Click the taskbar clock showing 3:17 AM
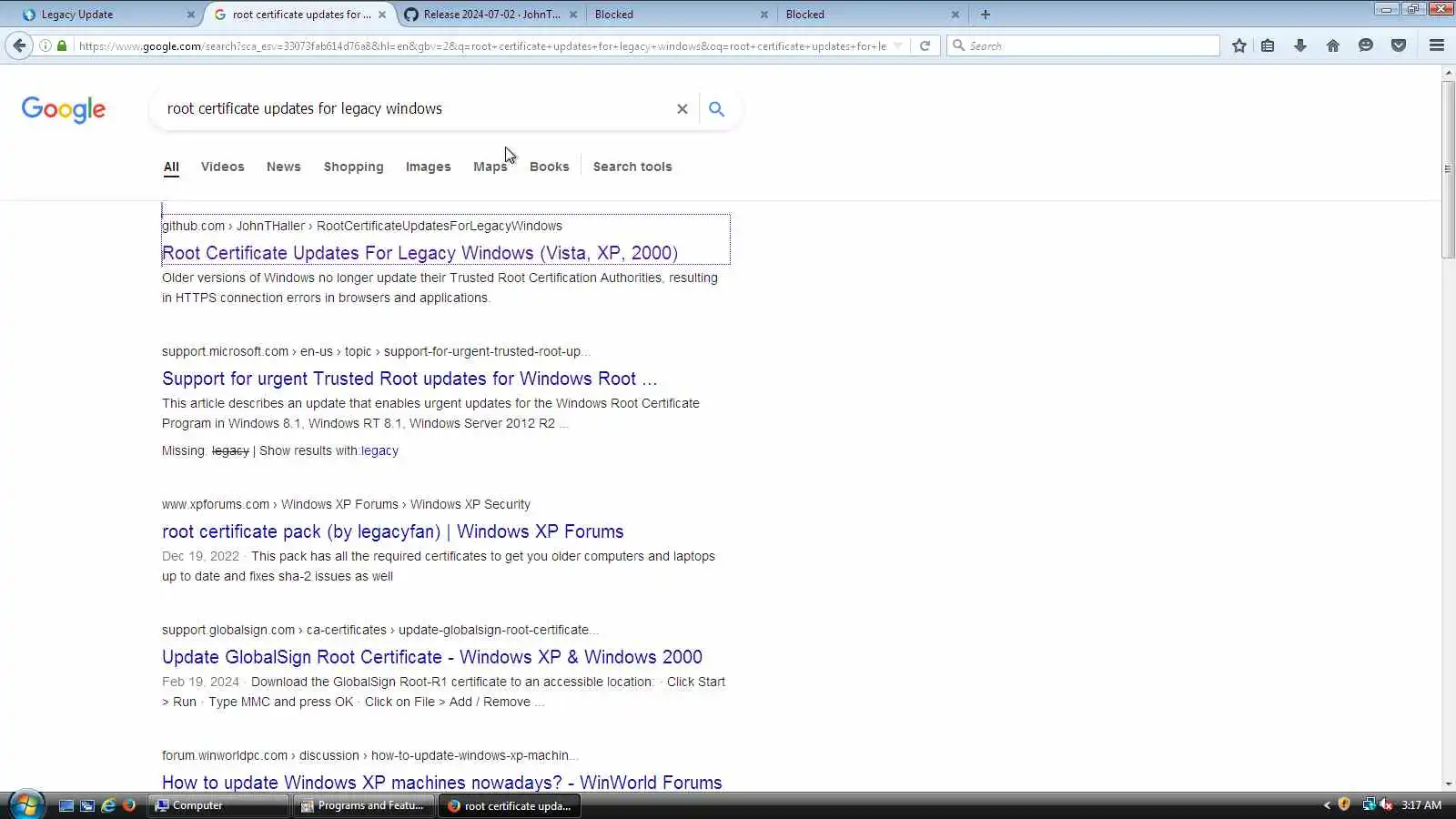This screenshot has height=819, width=1456. [1421, 805]
